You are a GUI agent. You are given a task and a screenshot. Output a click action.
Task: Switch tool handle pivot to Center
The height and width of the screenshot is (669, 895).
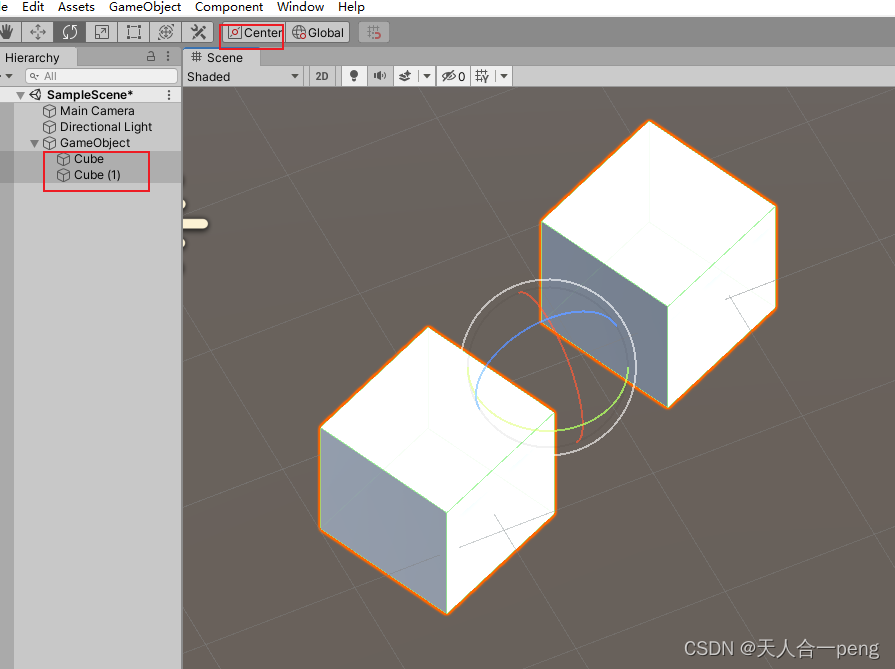pyautogui.click(x=251, y=31)
